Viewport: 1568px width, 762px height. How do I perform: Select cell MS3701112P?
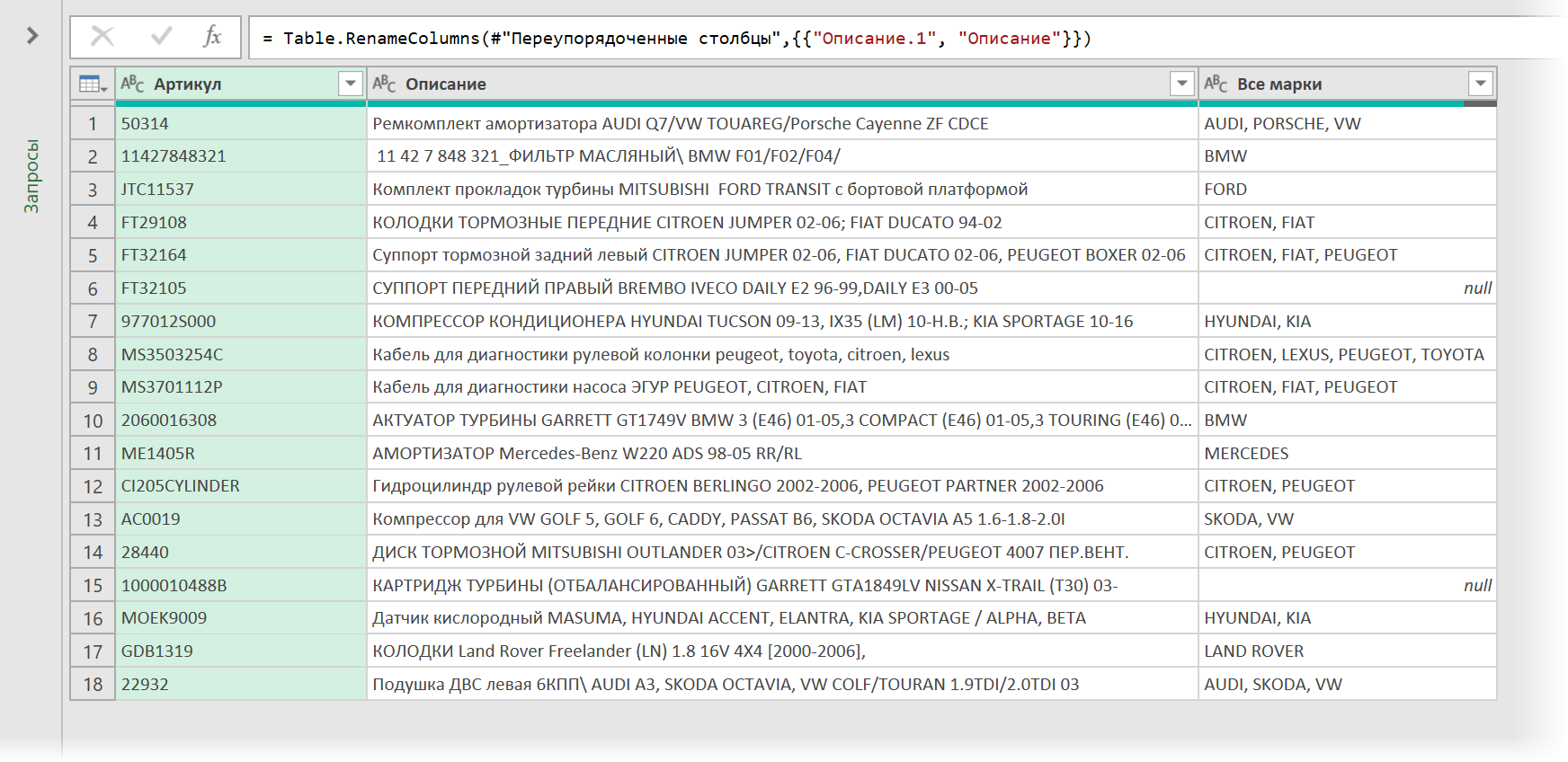(241, 387)
